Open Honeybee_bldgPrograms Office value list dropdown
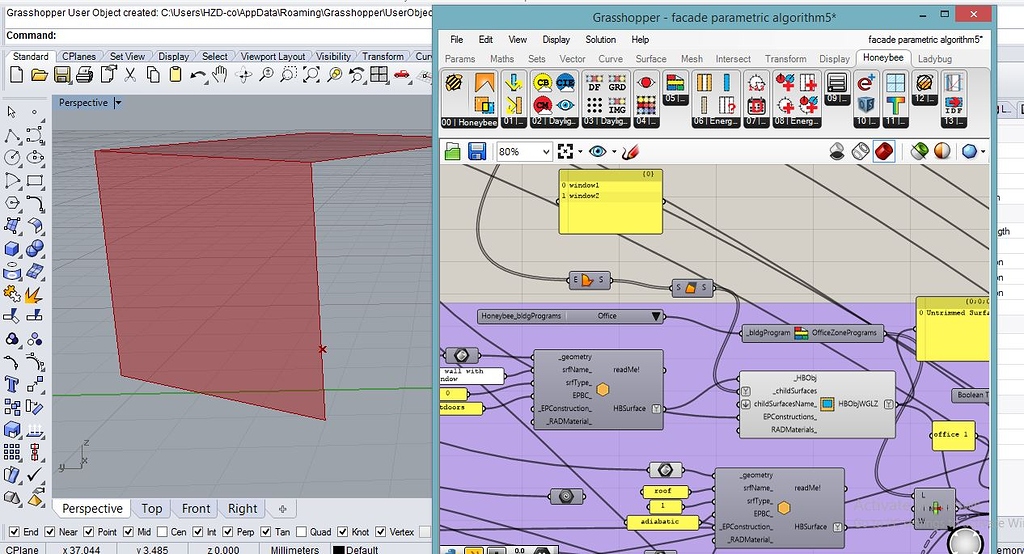 tap(656, 316)
